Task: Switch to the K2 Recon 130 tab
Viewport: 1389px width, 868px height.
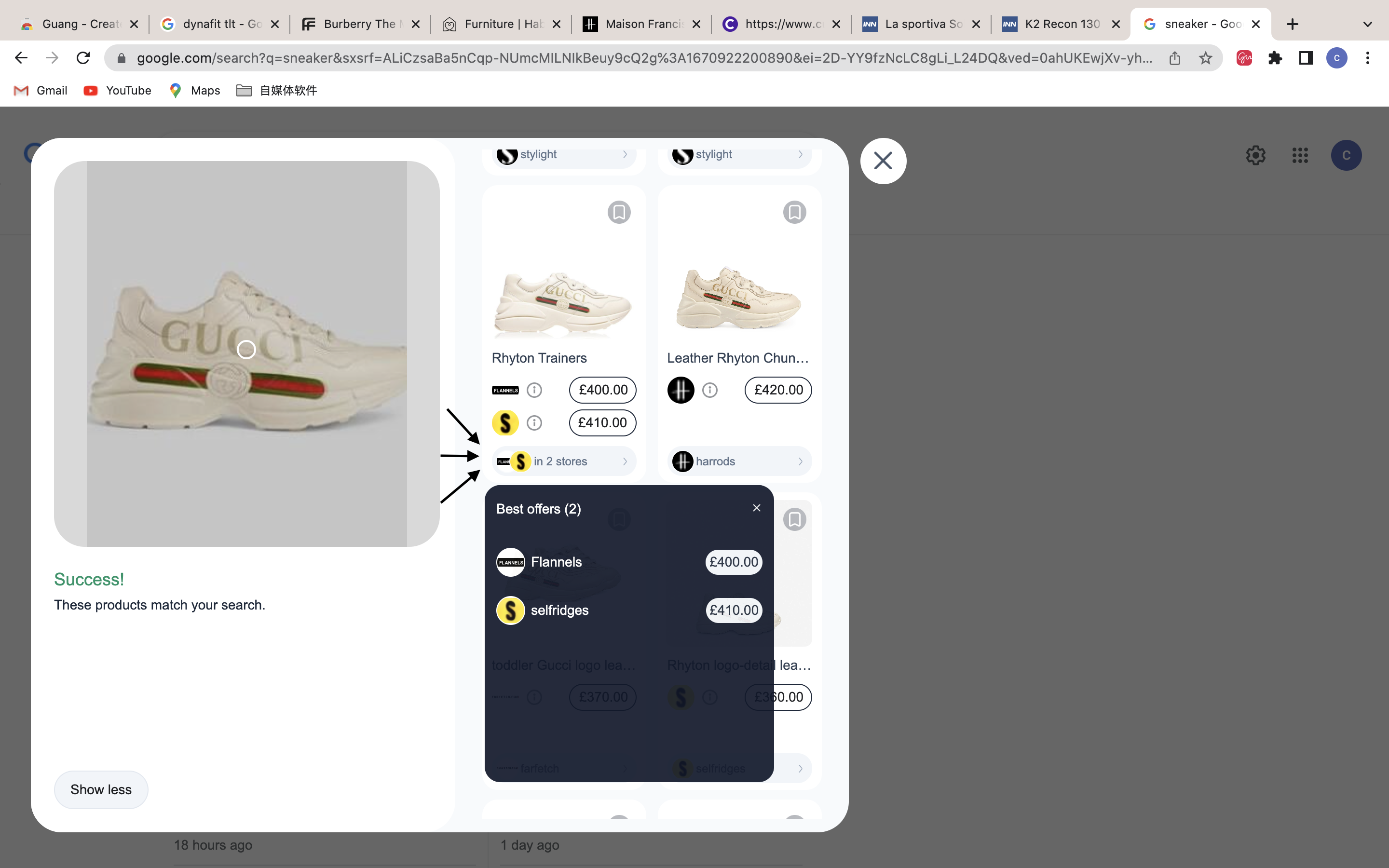Action: pos(1061,24)
